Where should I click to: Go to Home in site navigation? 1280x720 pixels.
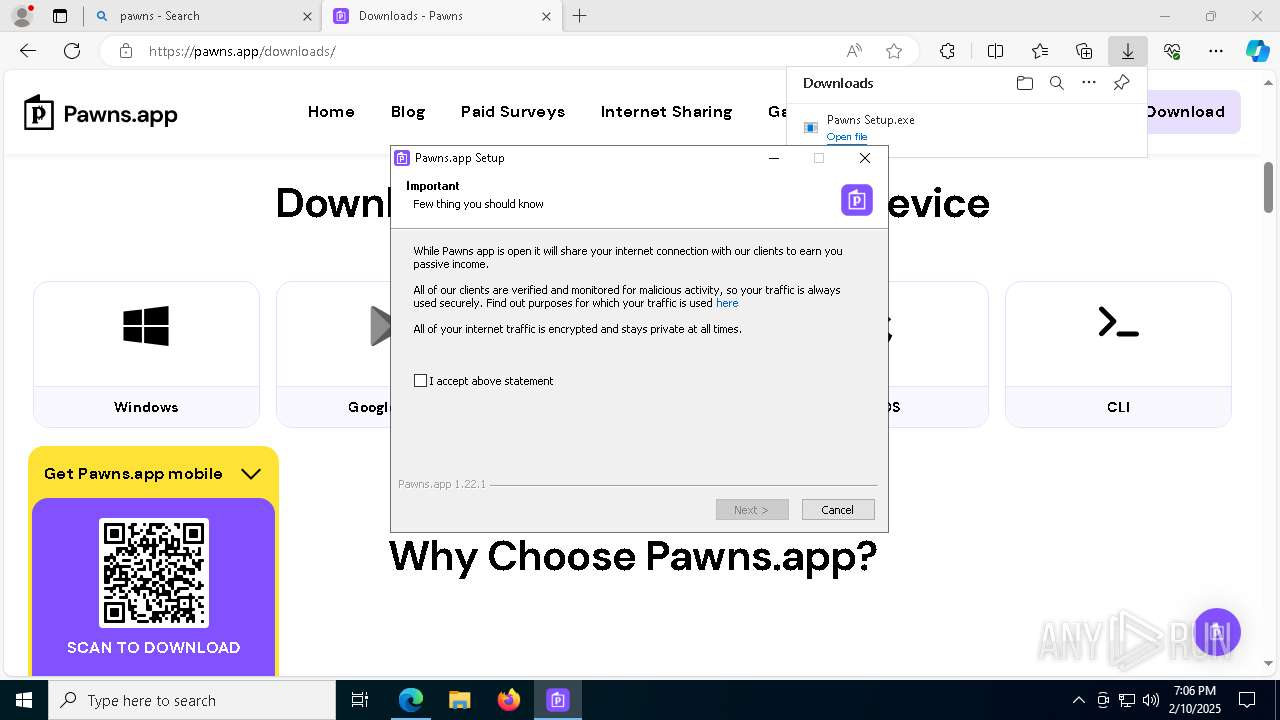(331, 112)
